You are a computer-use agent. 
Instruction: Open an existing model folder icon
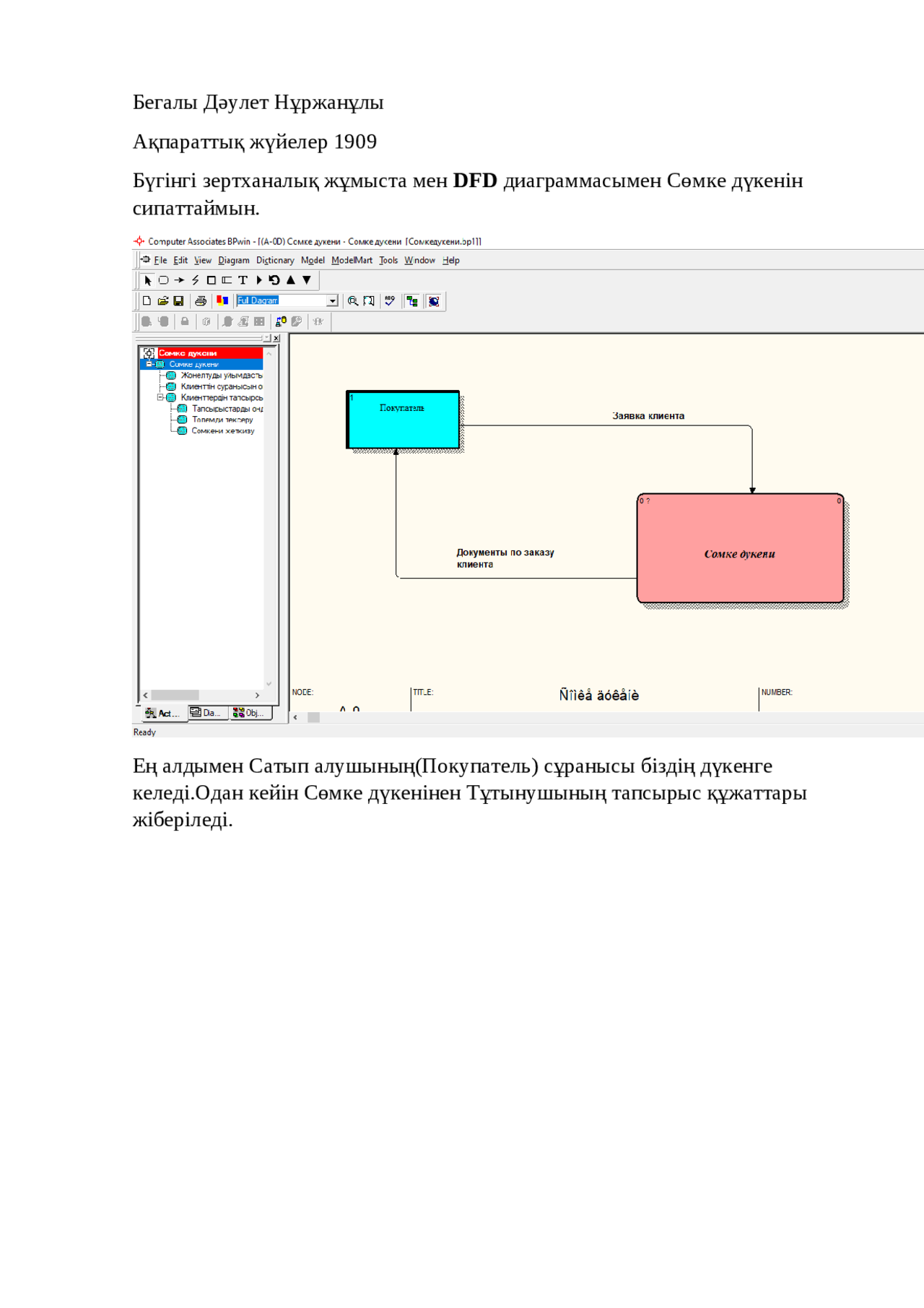[163, 301]
